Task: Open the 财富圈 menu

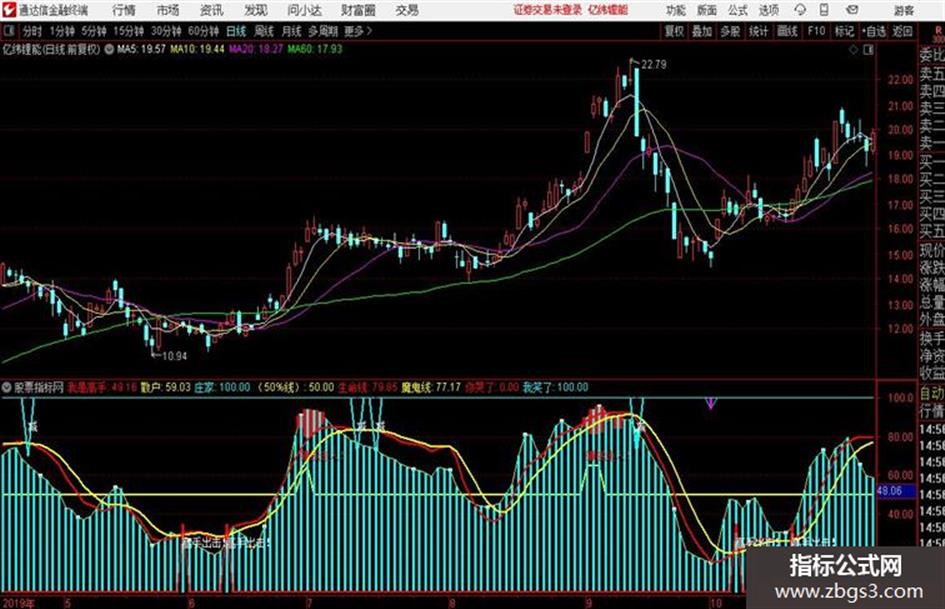Action: [358, 10]
